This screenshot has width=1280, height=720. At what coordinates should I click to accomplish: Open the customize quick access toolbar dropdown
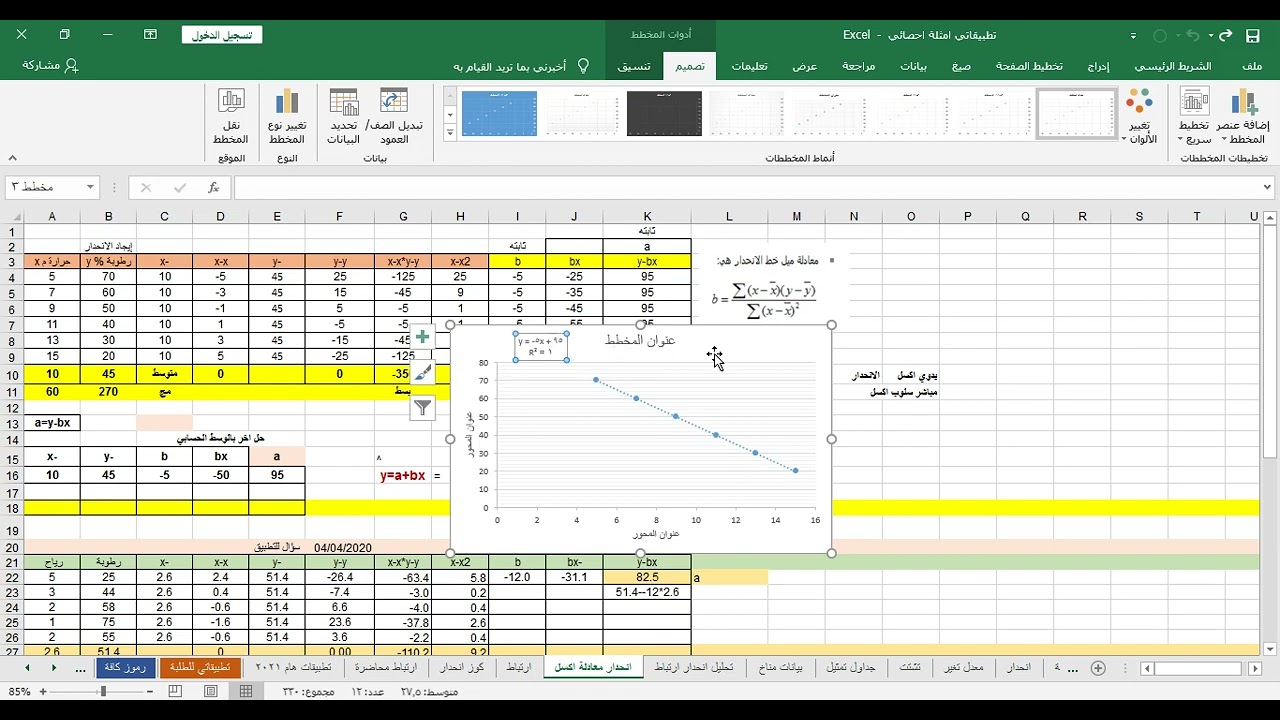point(1133,36)
